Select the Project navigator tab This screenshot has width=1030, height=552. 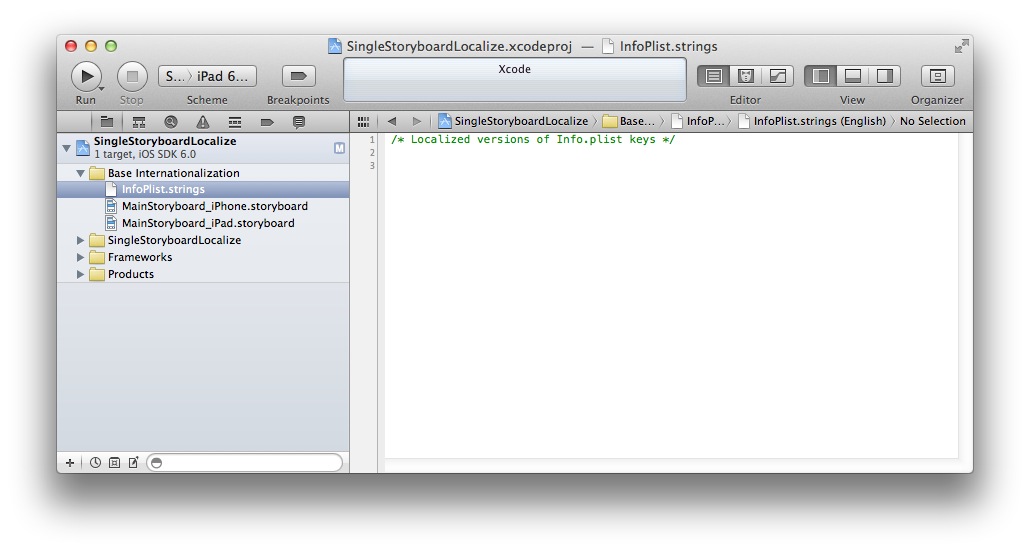pyautogui.click(x=106, y=122)
